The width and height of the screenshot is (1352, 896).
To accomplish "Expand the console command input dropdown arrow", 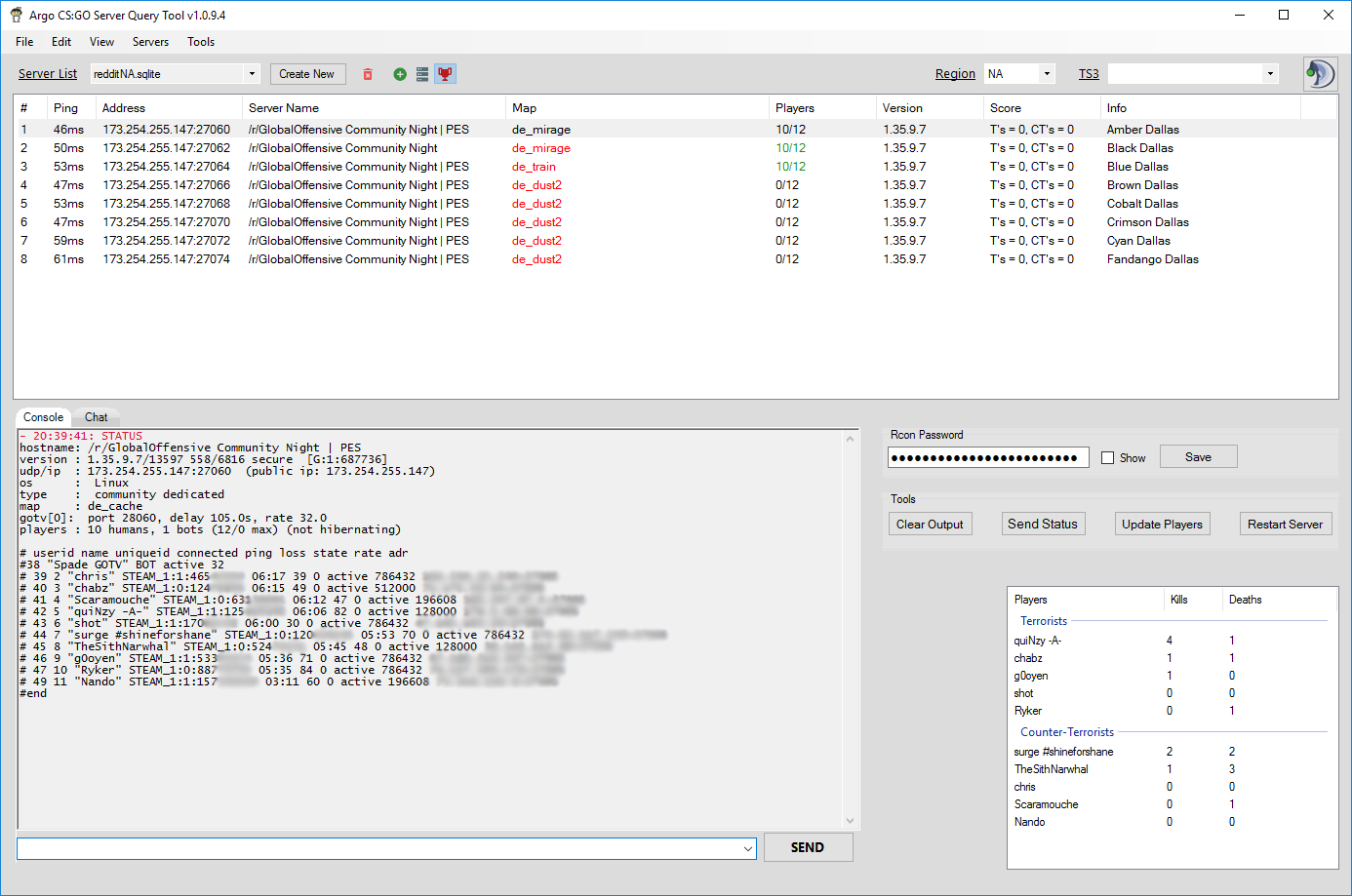I will point(748,848).
